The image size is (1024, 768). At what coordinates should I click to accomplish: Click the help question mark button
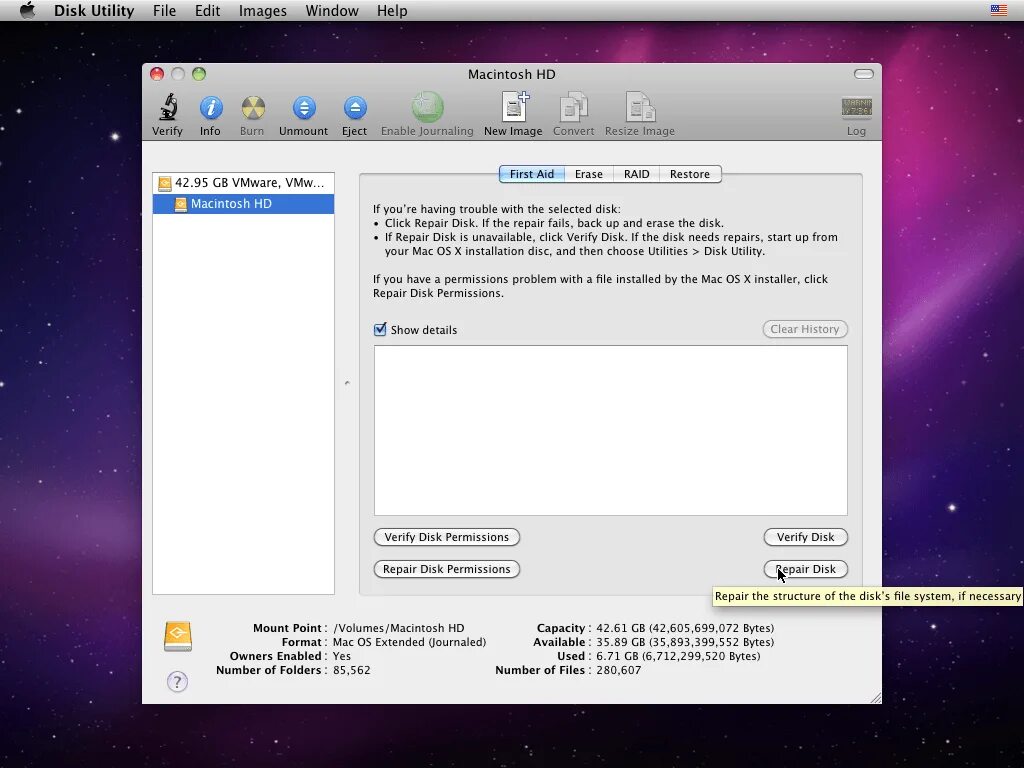pos(177,682)
